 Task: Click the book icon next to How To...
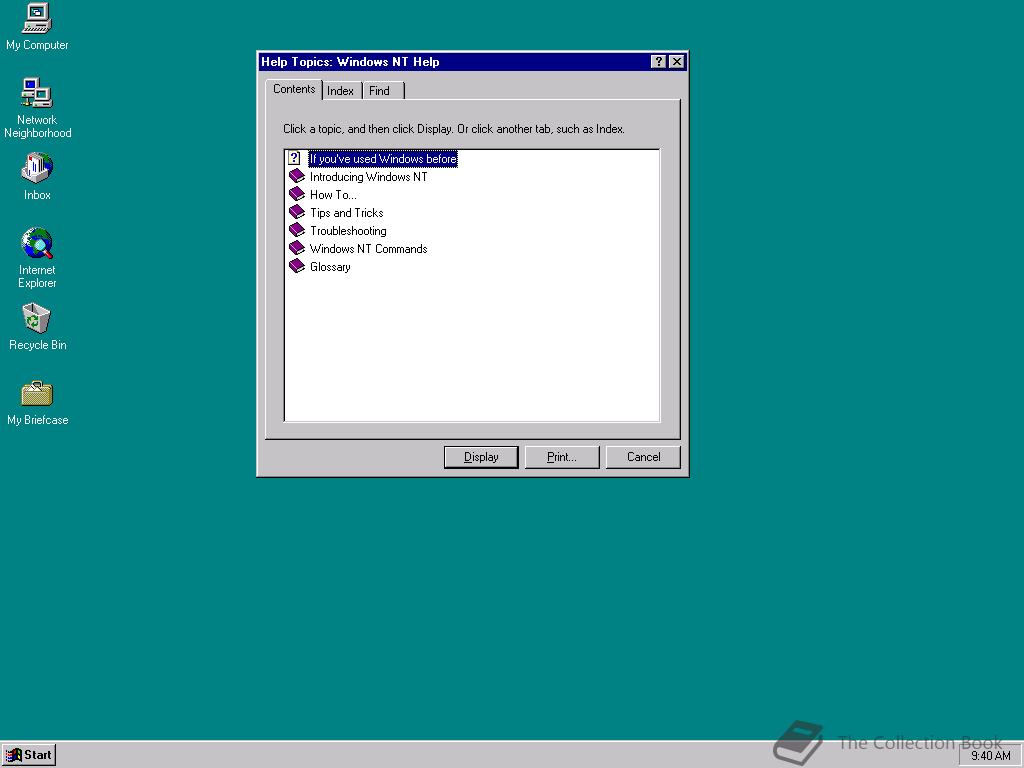297,195
